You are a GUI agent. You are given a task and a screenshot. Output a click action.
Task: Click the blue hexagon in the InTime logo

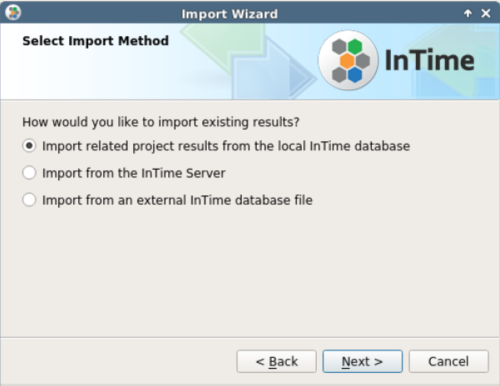click(355, 75)
